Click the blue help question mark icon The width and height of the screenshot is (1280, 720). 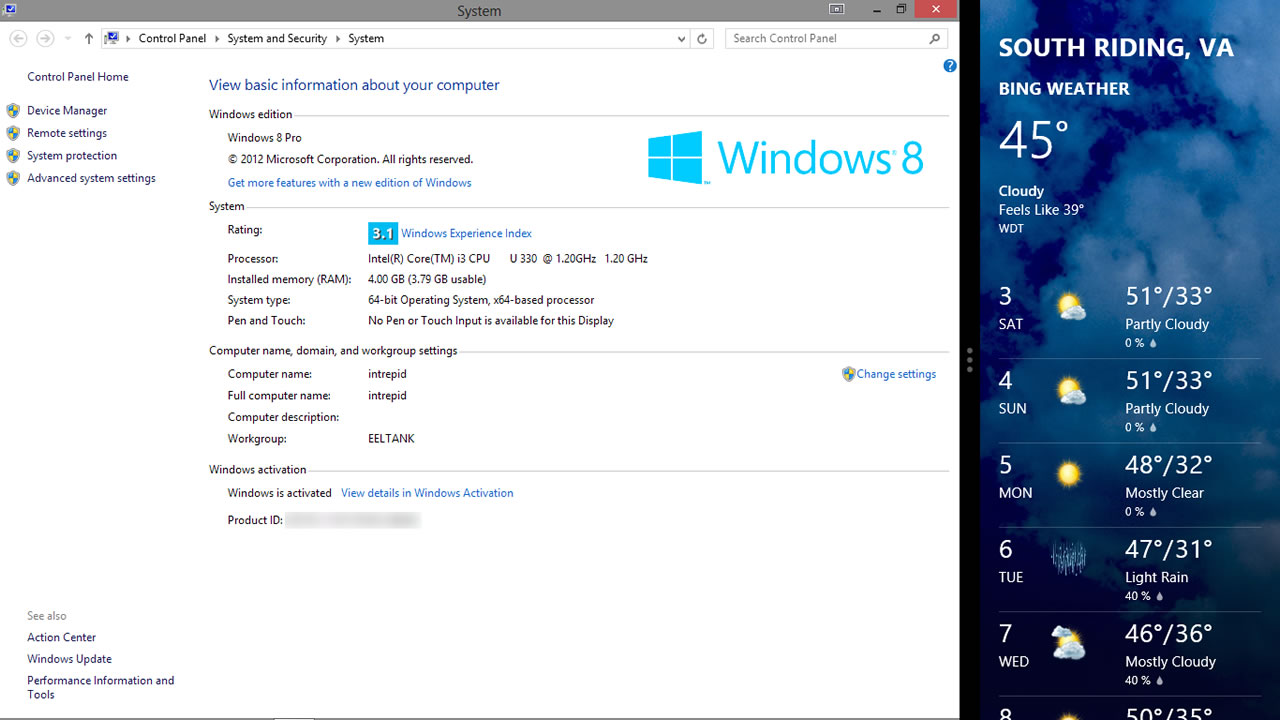point(949,66)
